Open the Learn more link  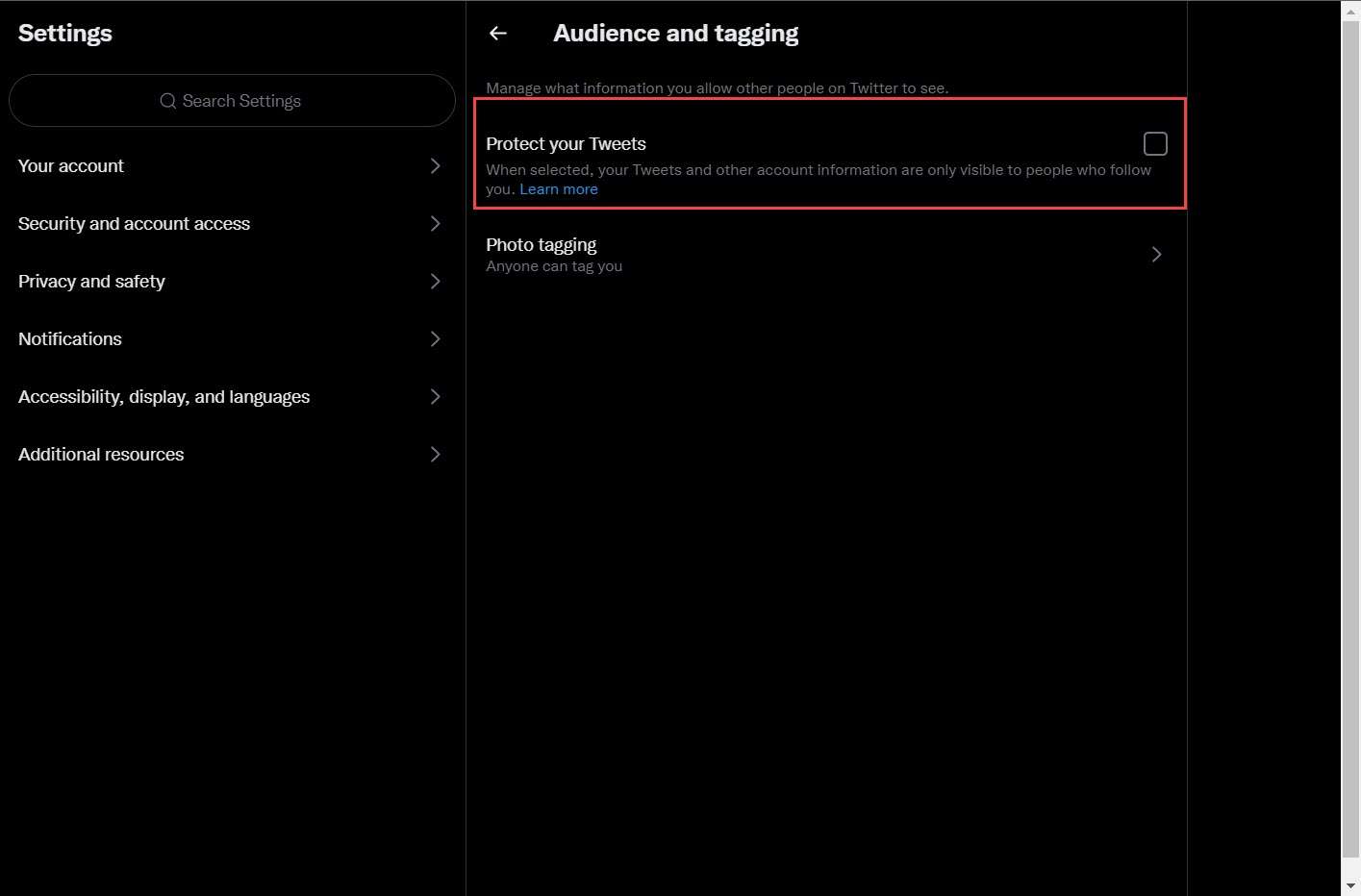click(558, 189)
